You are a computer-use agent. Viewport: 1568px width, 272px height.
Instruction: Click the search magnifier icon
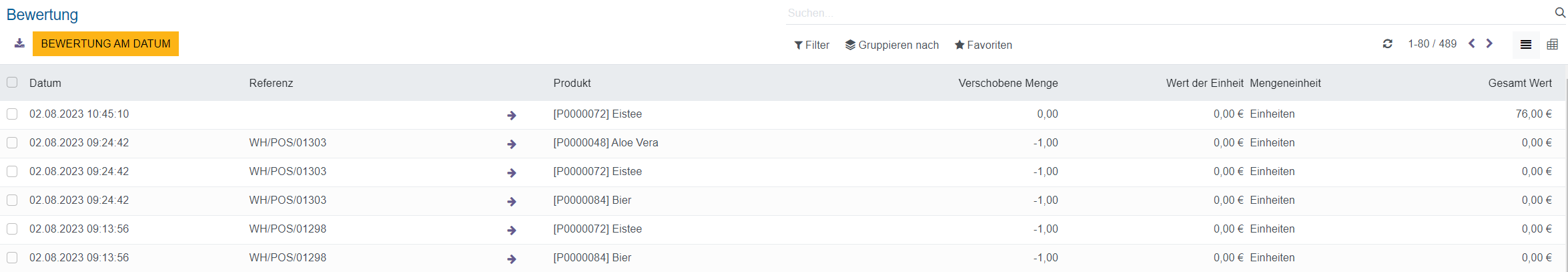click(x=1560, y=13)
